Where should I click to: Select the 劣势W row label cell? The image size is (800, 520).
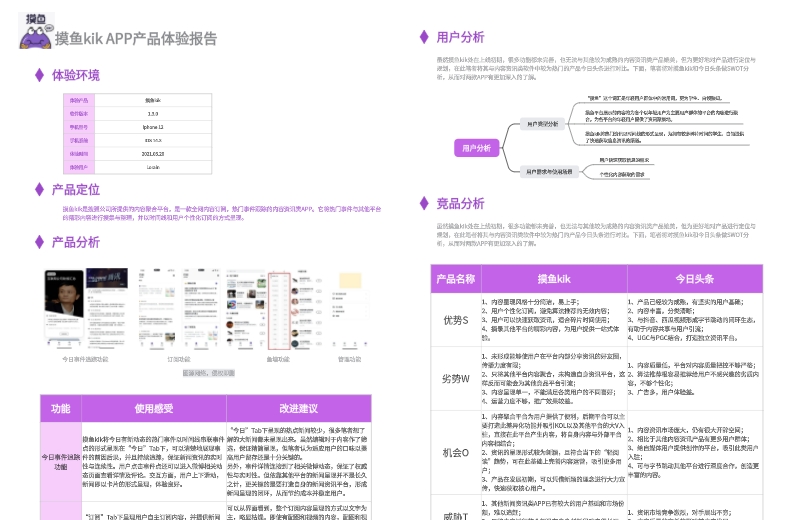pyautogui.click(x=455, y=378)
